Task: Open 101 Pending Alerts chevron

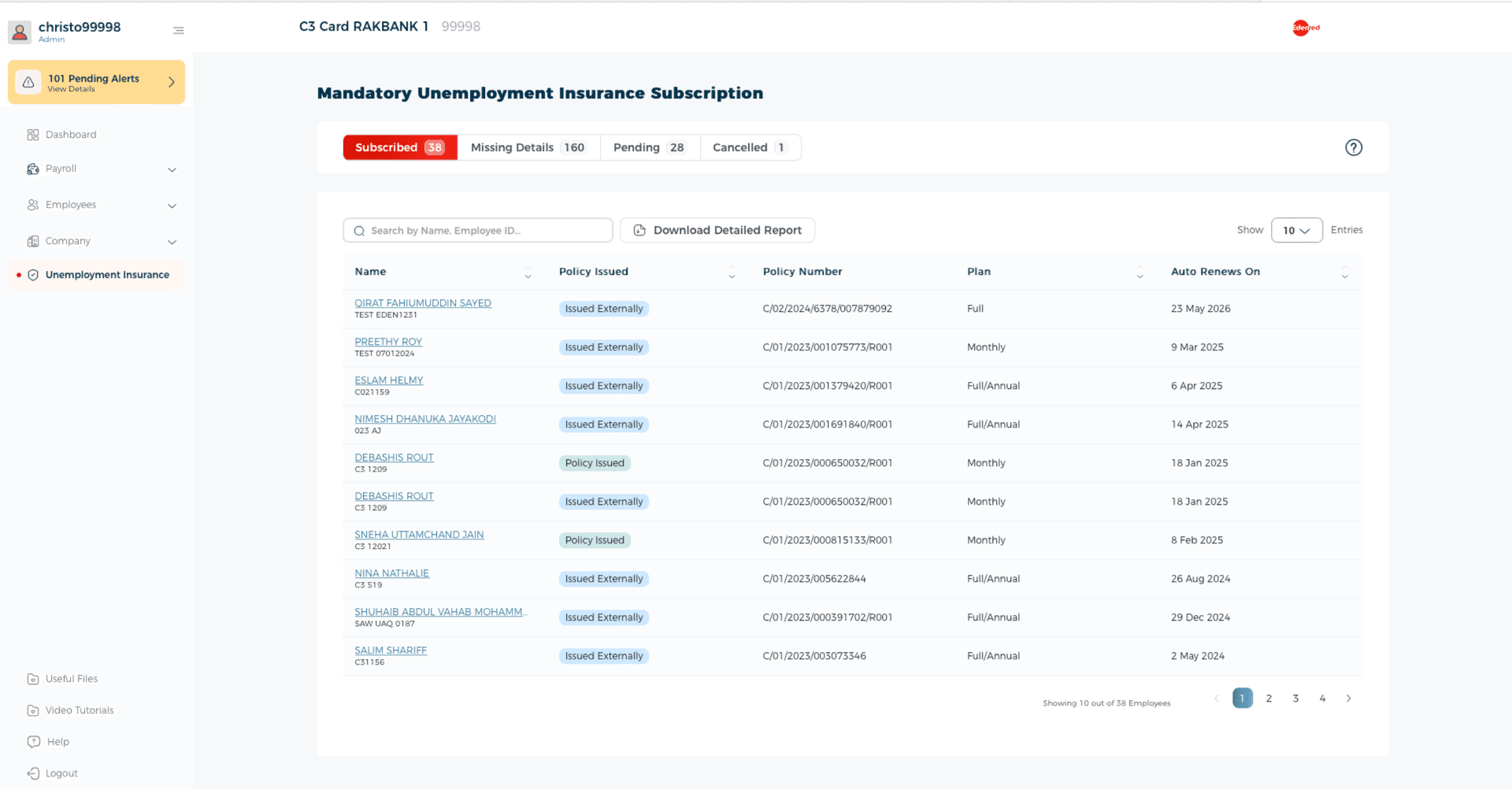Action: click(x=171, y=82)
